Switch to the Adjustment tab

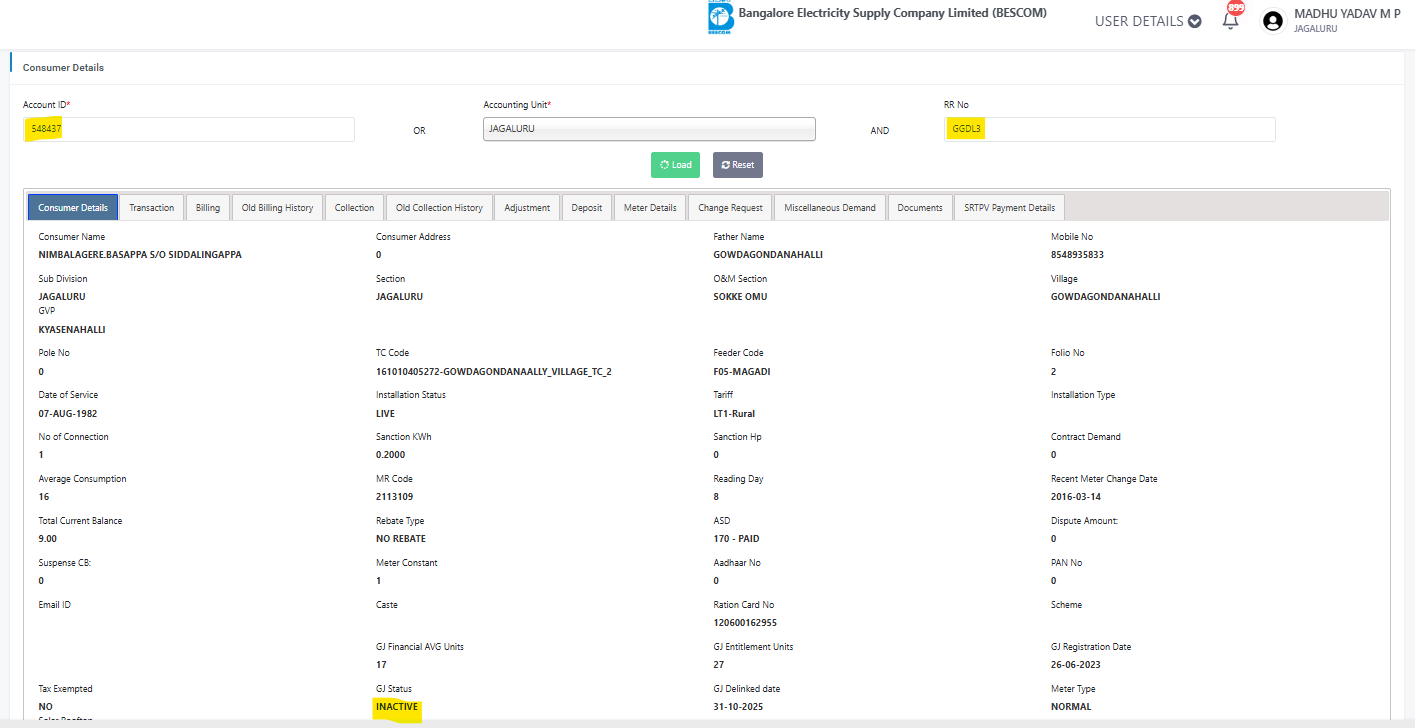527,208
